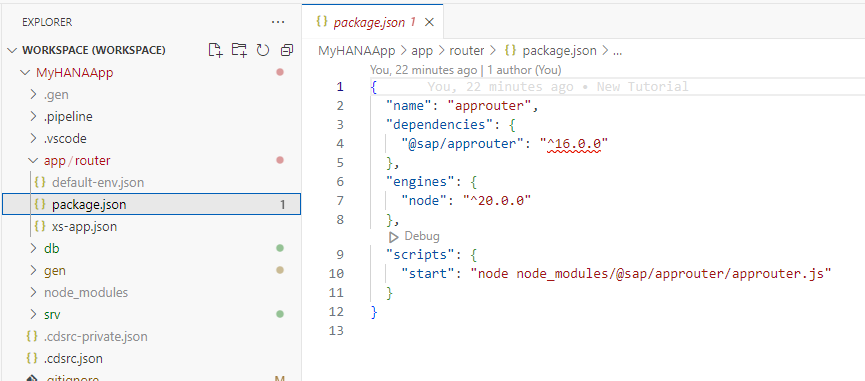
Task: Click the New File icon
Action: tap(215, 50)
